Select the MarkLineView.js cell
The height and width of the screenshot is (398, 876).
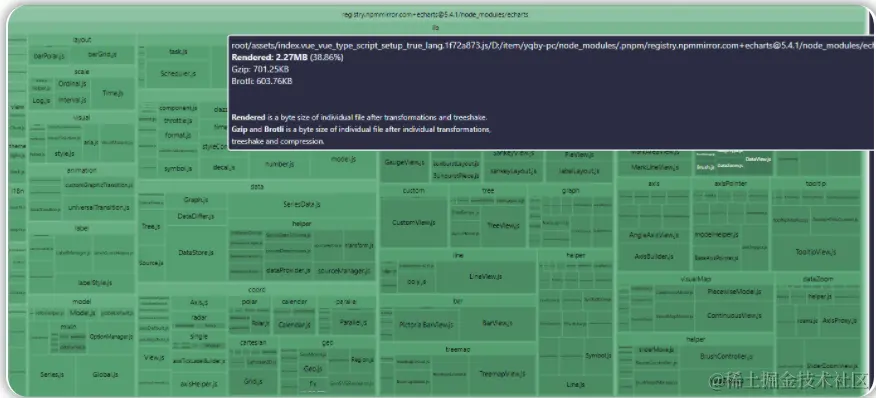[x=655, y=167]
